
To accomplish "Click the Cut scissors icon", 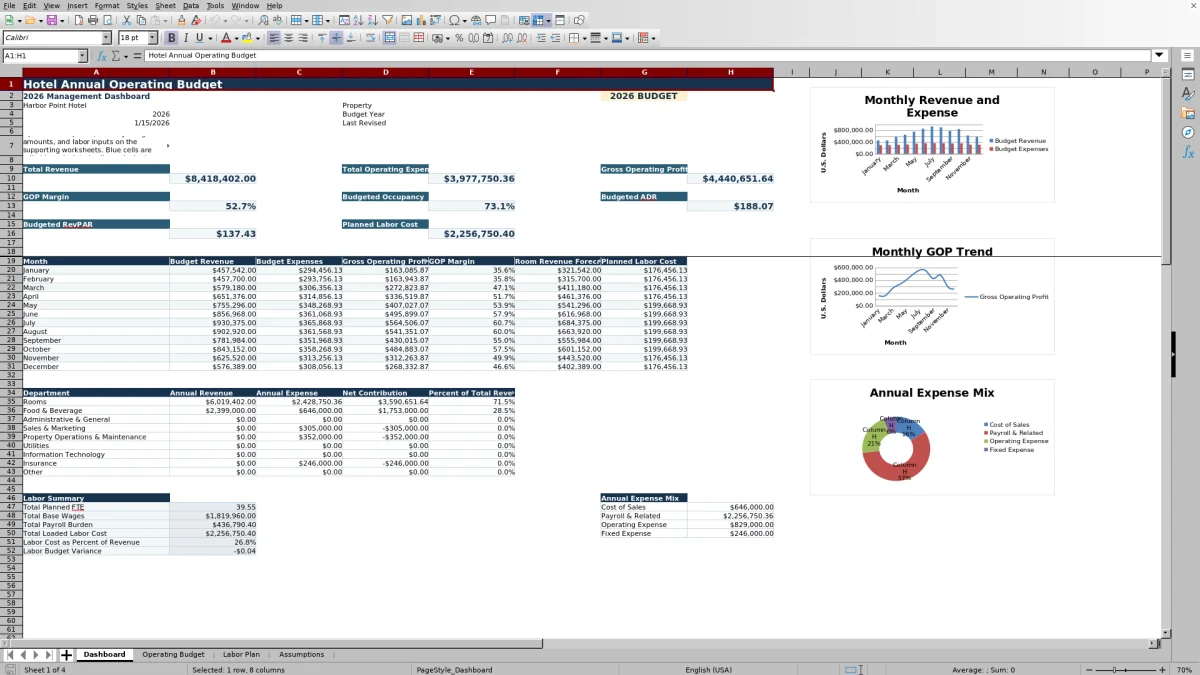I will [x=127, y=20].
